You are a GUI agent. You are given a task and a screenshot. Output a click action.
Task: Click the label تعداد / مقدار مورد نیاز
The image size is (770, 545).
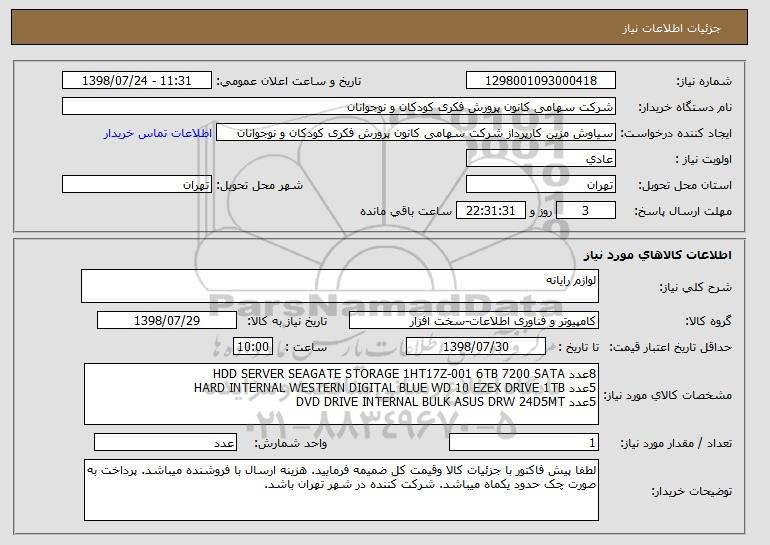(x=676, y=444)
